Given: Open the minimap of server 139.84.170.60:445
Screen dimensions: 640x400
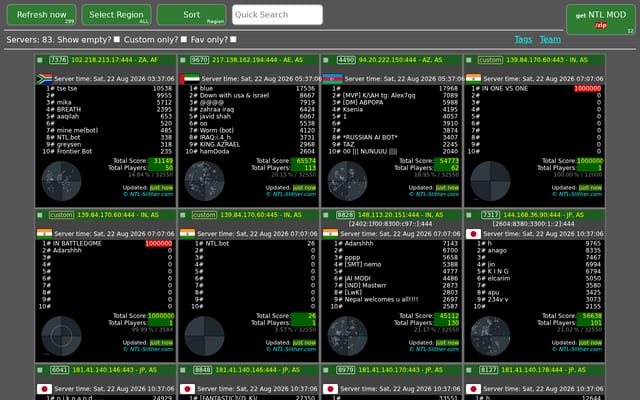Looking at the screenshot, I should tap(204, 336).
